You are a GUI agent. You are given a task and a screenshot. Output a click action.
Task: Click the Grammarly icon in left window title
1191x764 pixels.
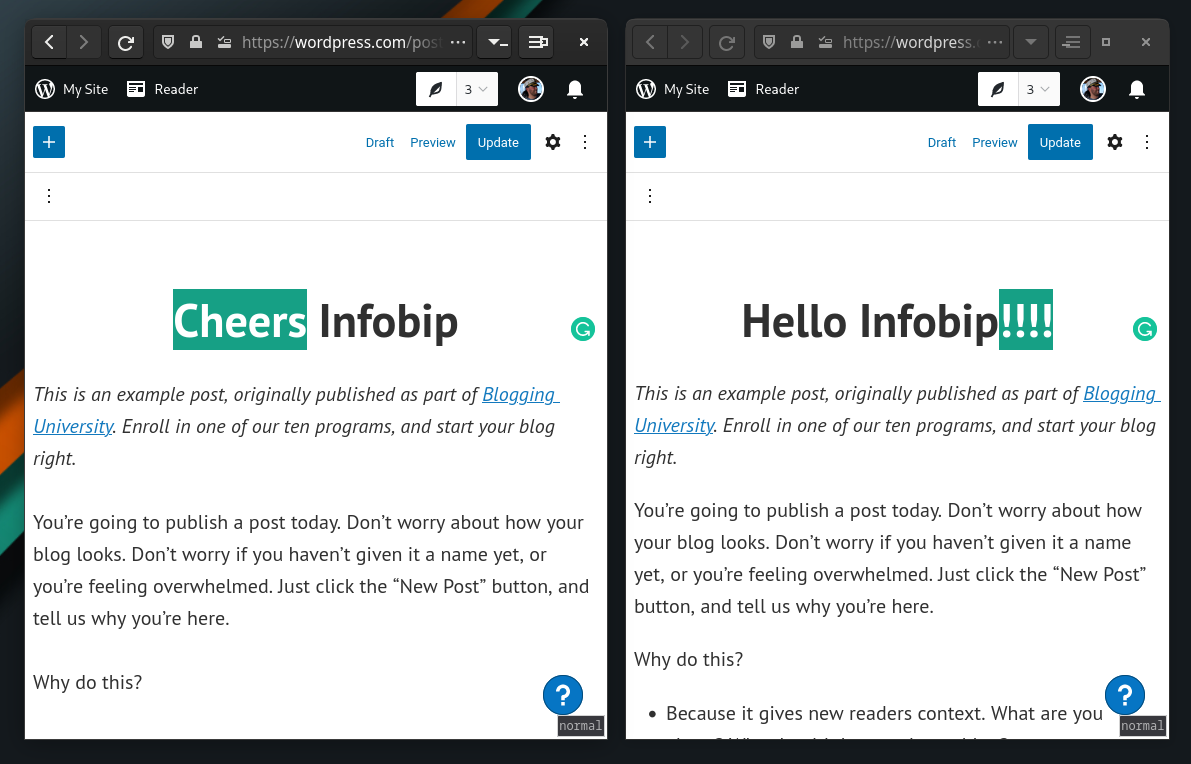tap(583, 329)
